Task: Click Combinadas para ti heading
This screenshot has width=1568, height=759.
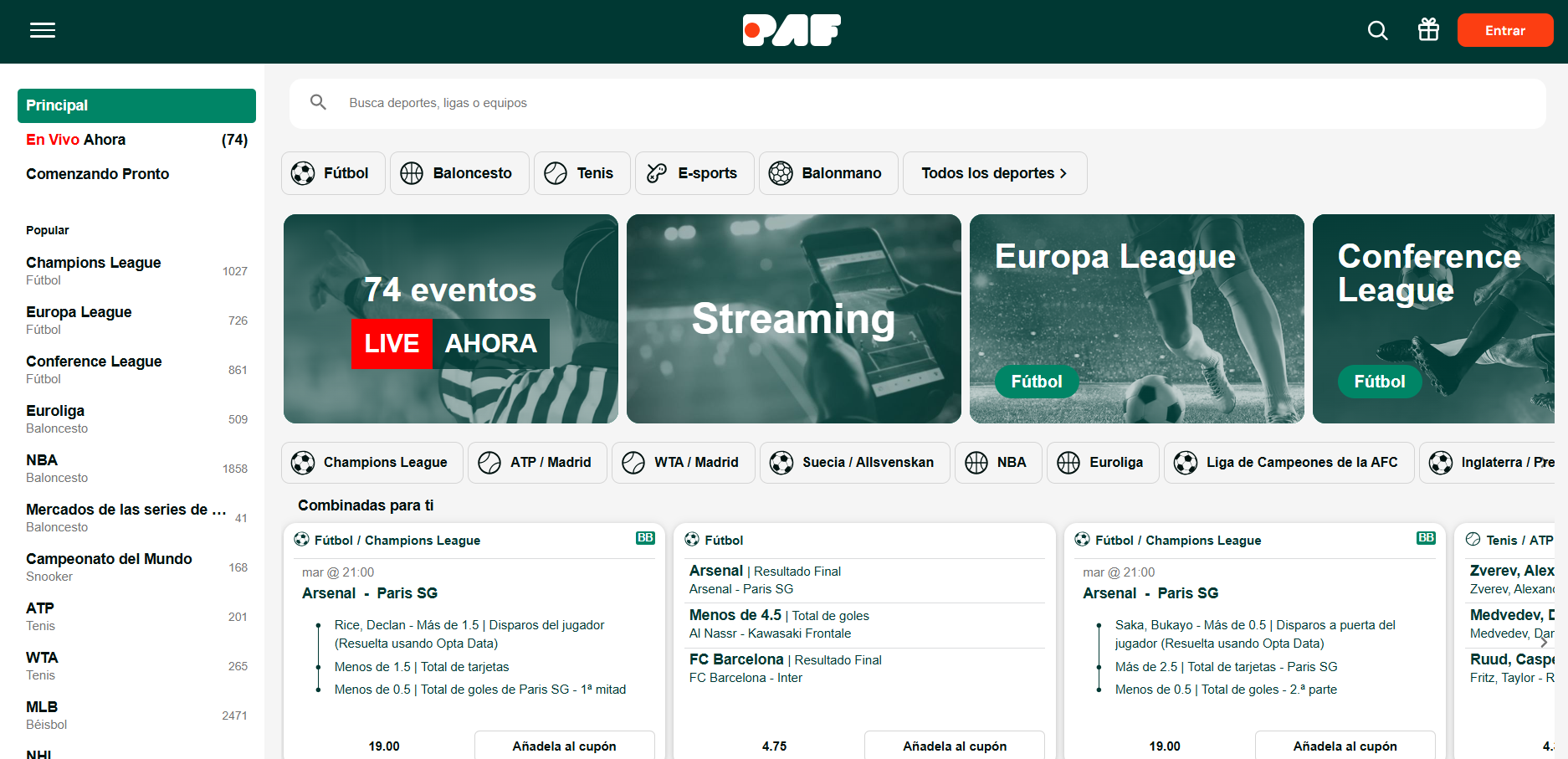Action: point(366,505)
